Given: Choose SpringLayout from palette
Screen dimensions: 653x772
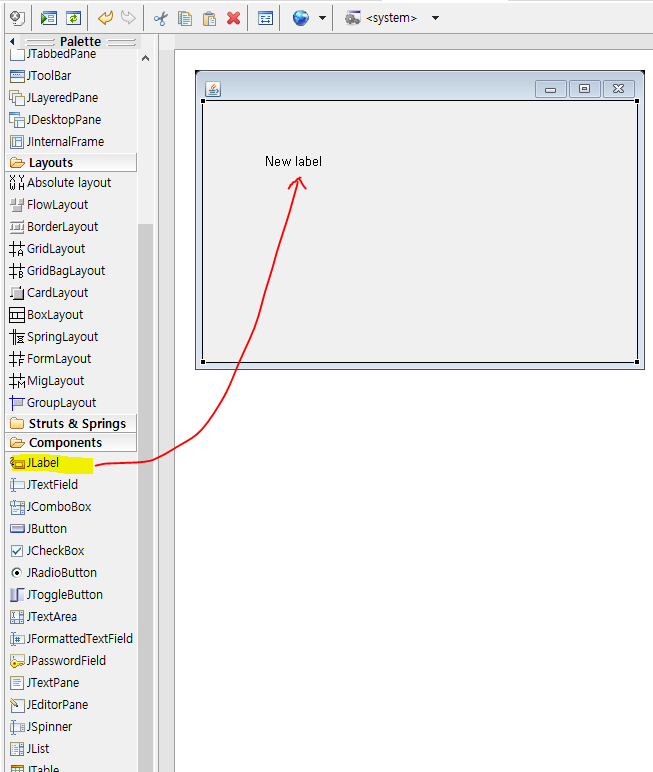Looking at the screenshot, I should coord(54,337).
